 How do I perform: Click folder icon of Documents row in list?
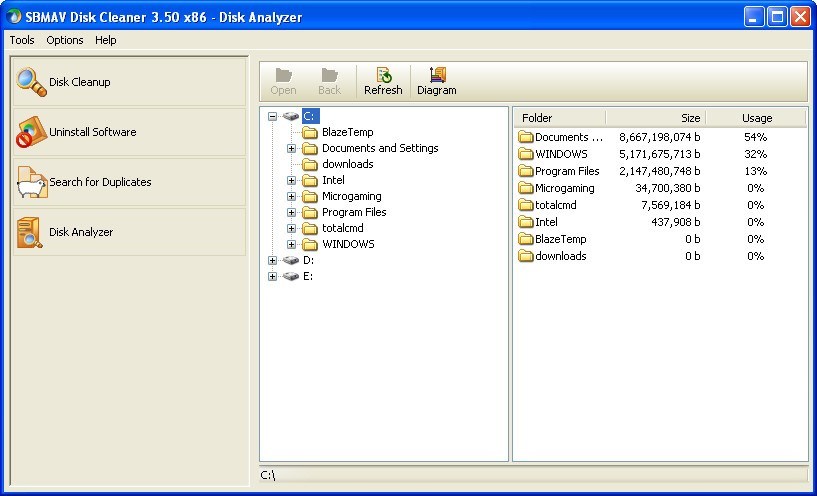click(x=526, y=137)
